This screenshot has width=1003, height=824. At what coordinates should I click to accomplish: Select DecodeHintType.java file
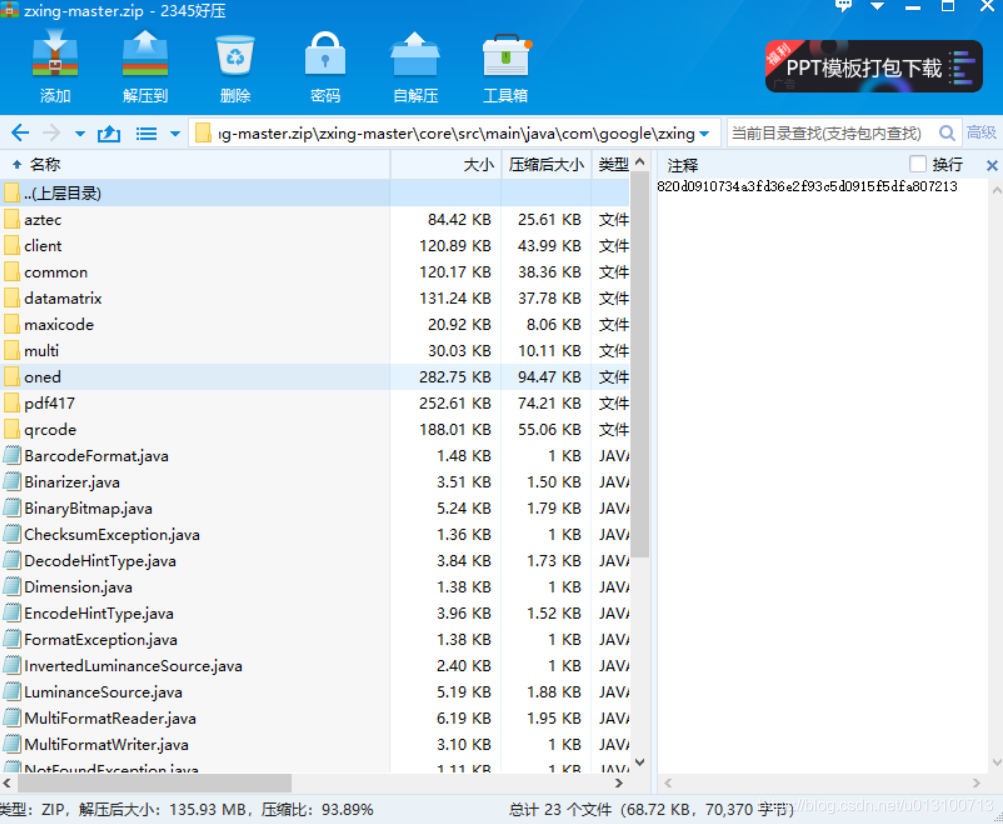(x=315, y=560)
